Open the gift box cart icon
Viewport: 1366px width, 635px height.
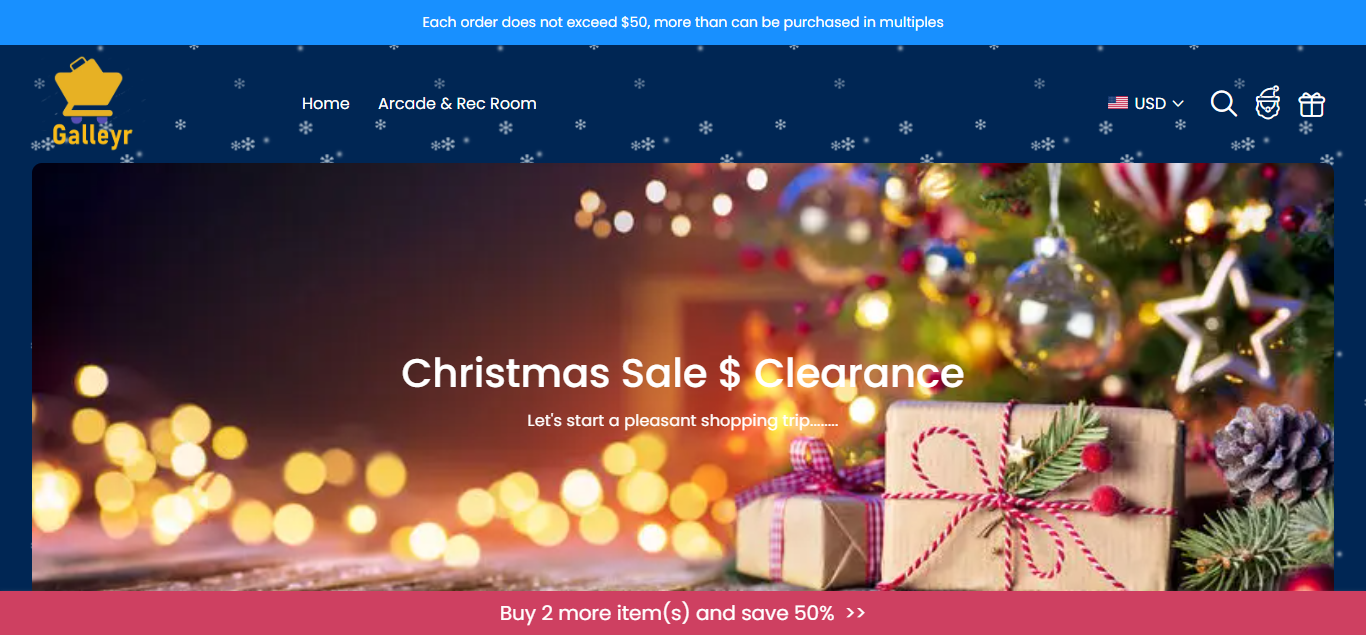(1311, 104)
